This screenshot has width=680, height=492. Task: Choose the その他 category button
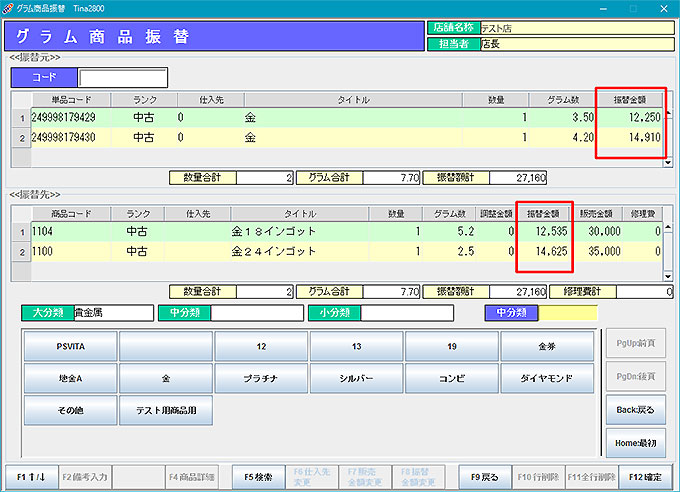(70, 410)
